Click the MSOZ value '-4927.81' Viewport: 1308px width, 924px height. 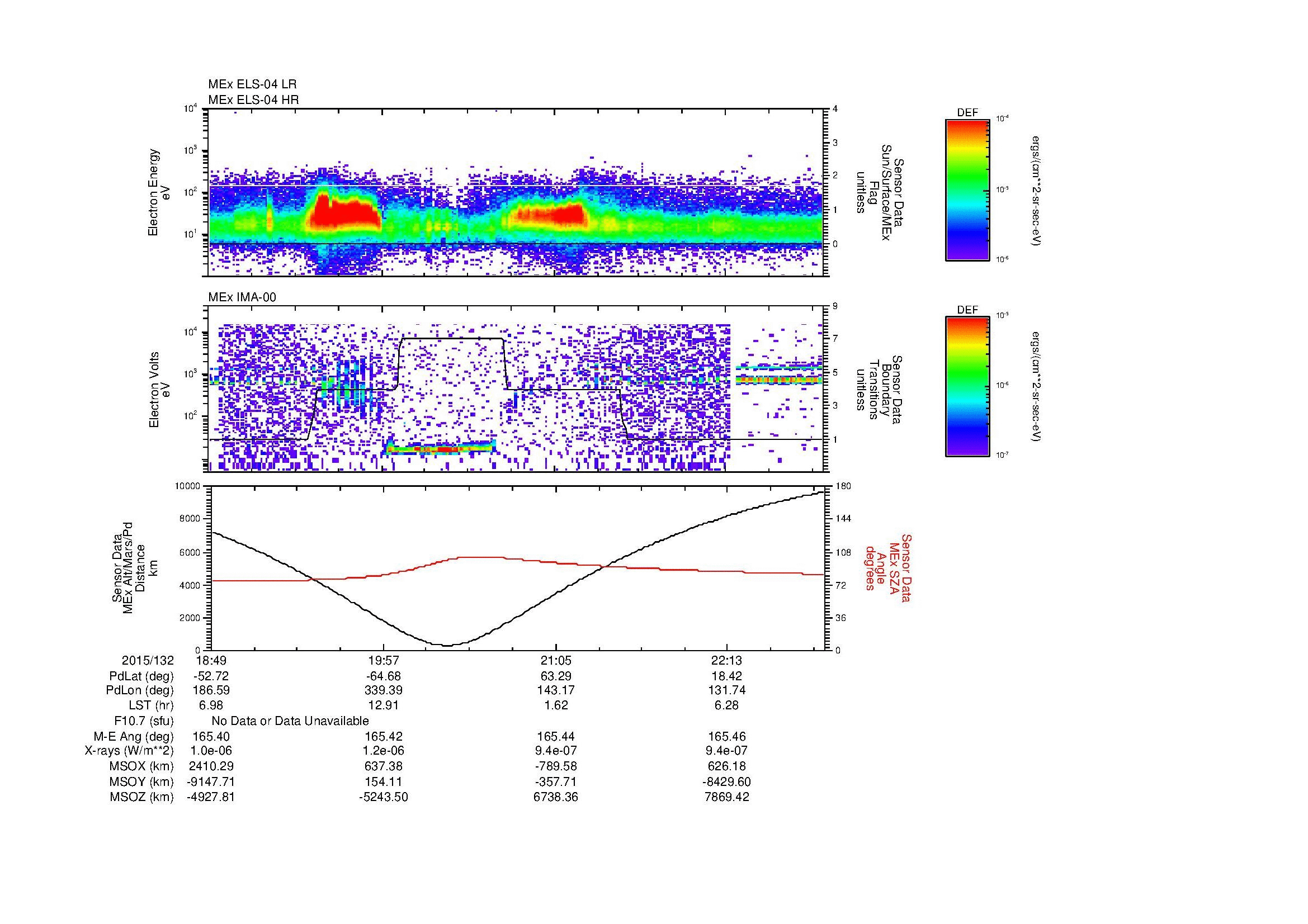tap(211, 797)
